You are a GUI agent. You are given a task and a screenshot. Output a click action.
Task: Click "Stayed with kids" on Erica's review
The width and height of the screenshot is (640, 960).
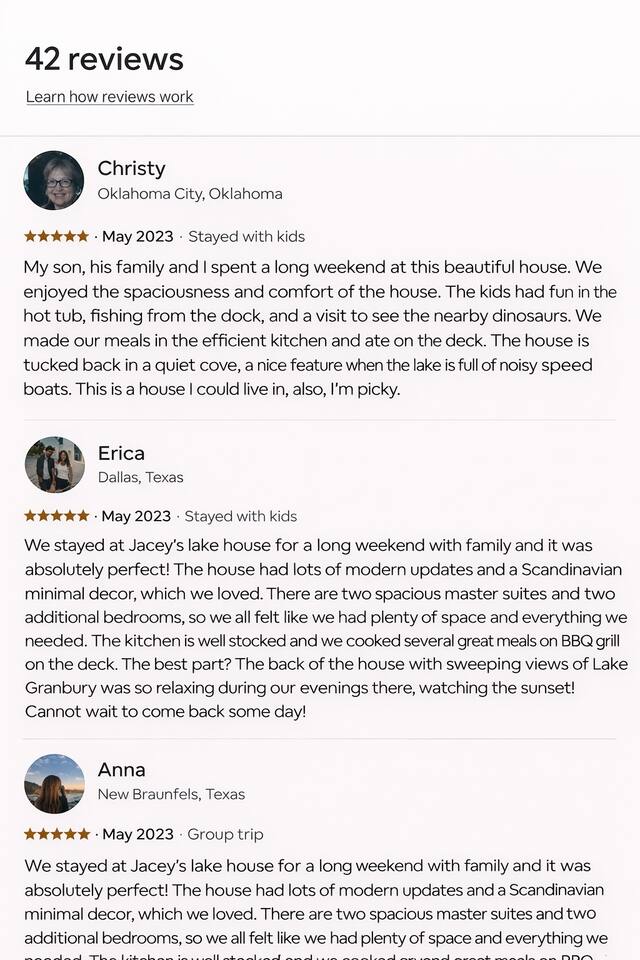tap(240, 516)
